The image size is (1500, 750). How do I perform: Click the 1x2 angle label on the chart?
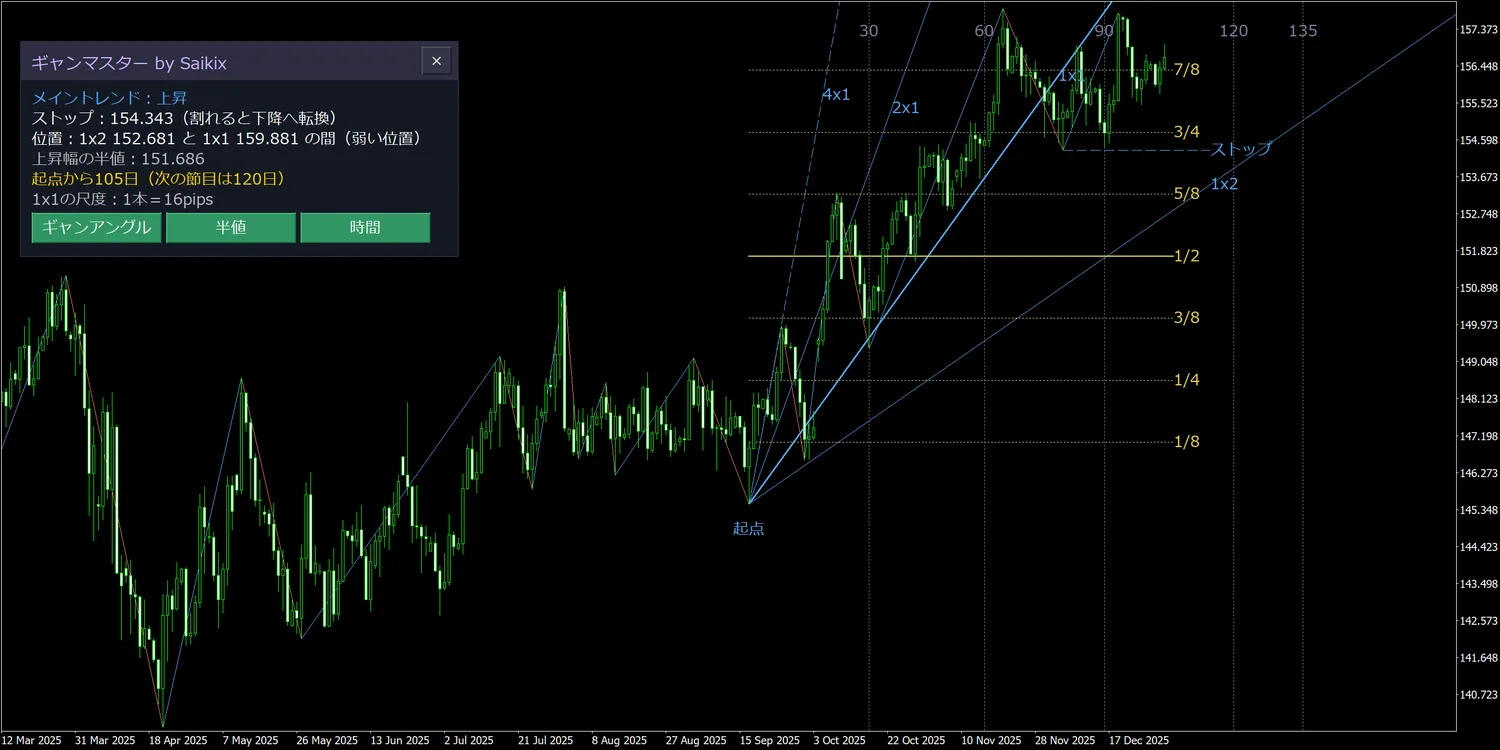pos(1224,183)
